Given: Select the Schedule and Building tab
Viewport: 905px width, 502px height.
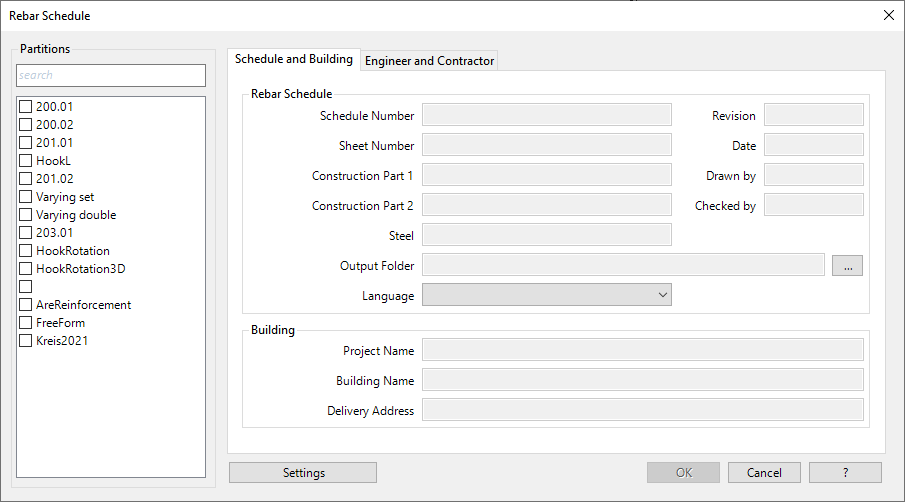Looking at the screenshot, I should (294, 59).
